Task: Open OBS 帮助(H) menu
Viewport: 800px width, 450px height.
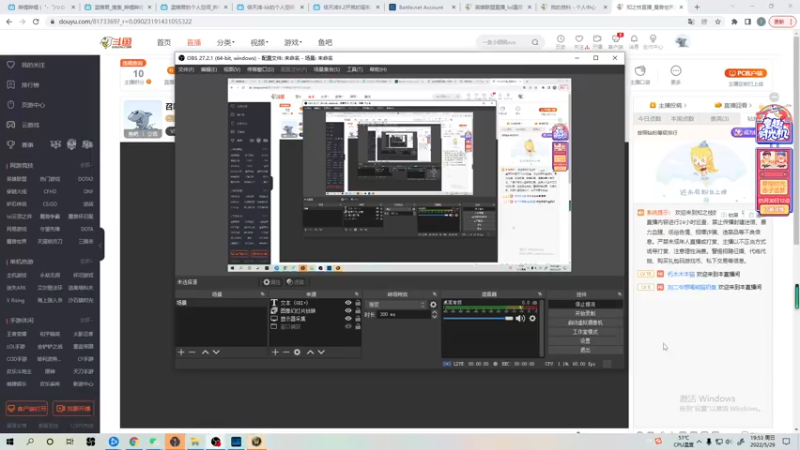Action: click(378, 69)
